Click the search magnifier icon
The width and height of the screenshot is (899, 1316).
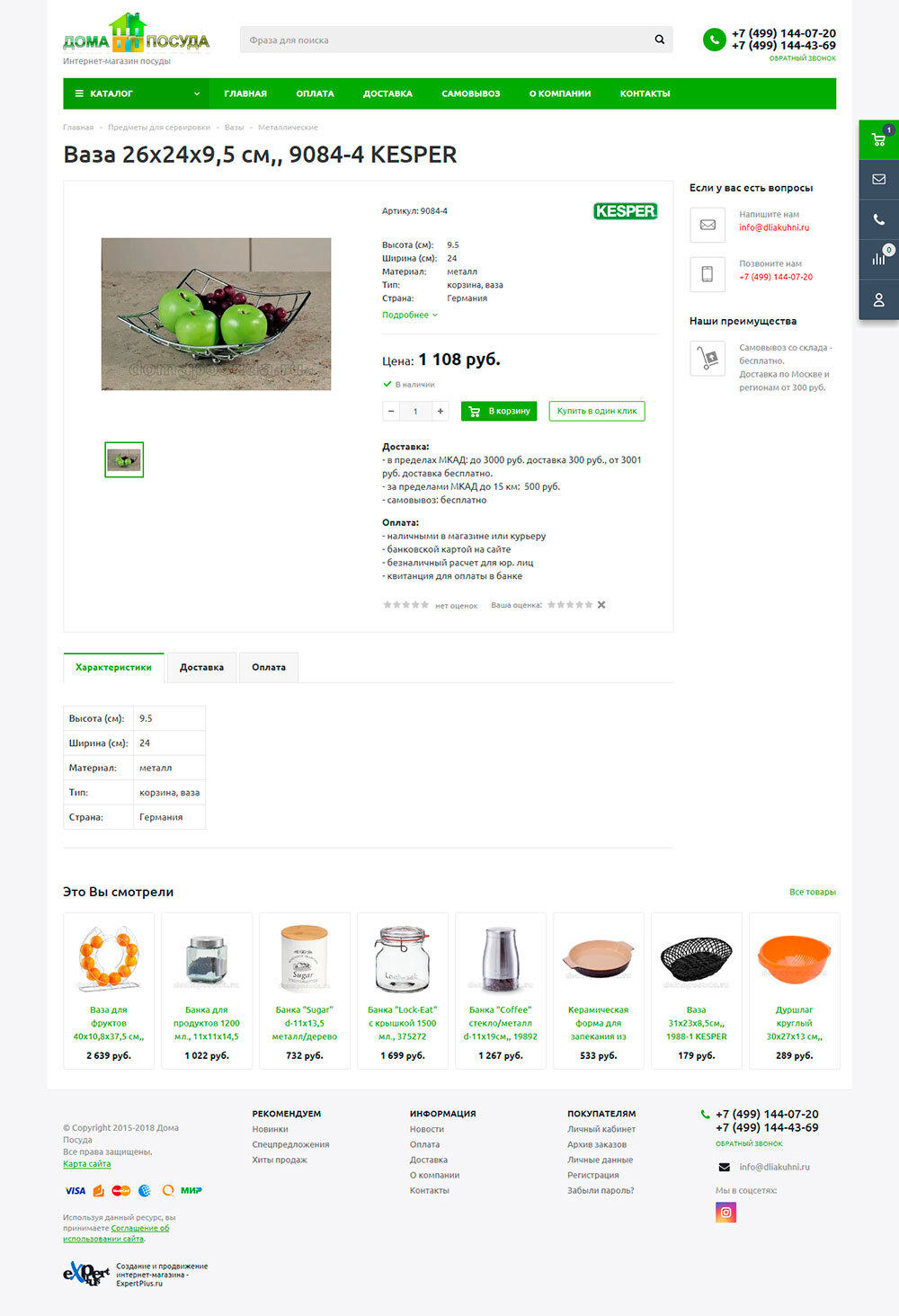[x=660, y=40]
